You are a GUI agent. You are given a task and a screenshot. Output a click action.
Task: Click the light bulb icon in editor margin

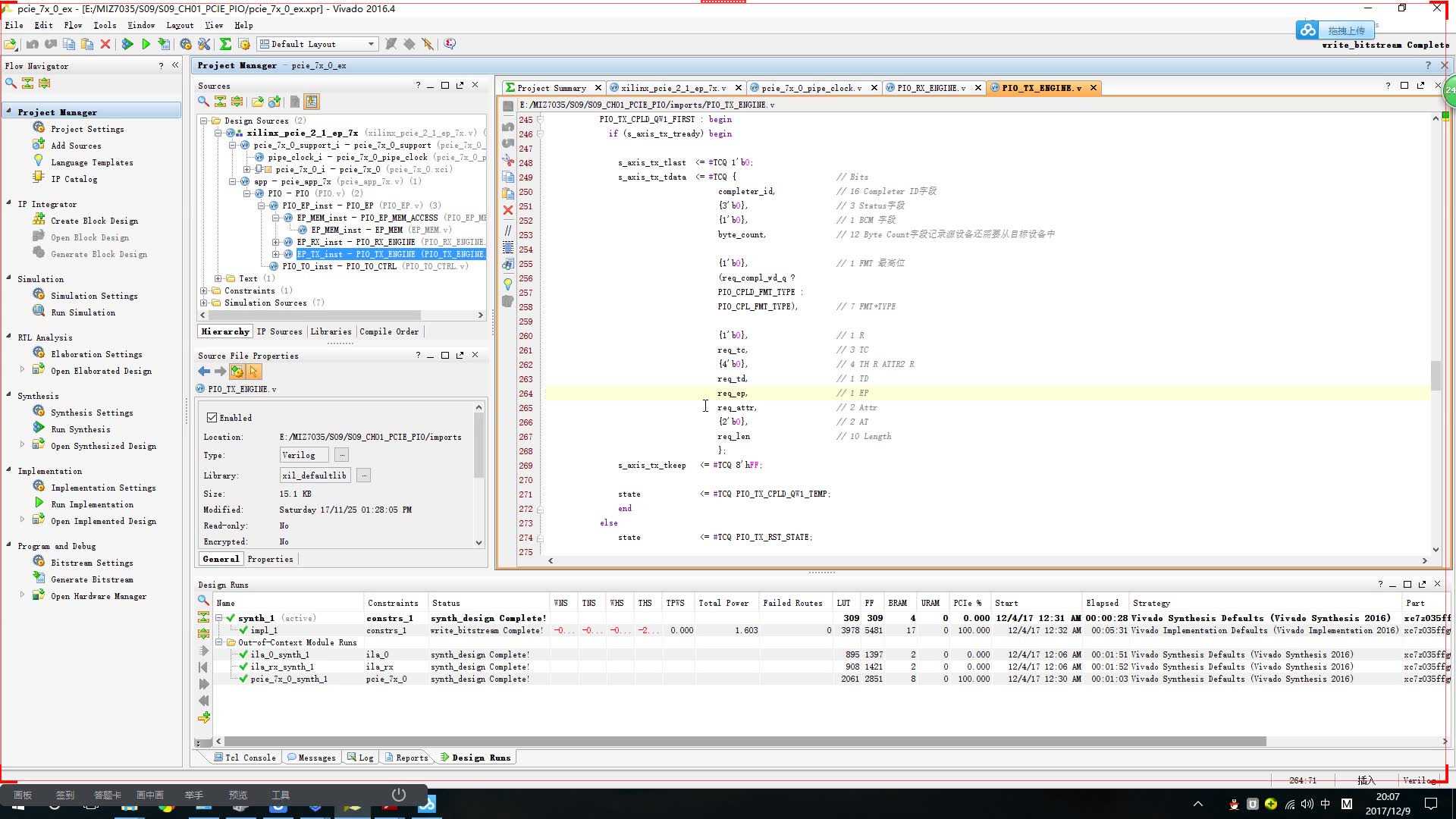point(507,281)
